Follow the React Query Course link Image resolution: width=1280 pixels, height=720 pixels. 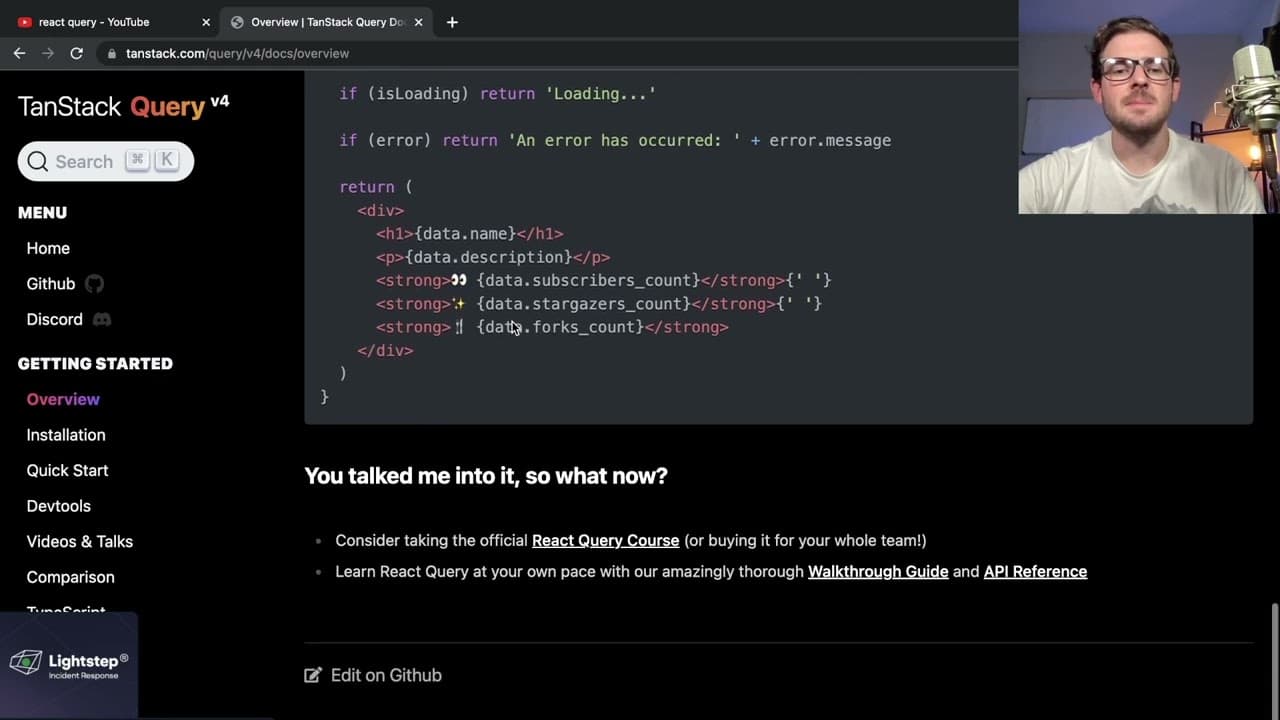tap(605, 540)
